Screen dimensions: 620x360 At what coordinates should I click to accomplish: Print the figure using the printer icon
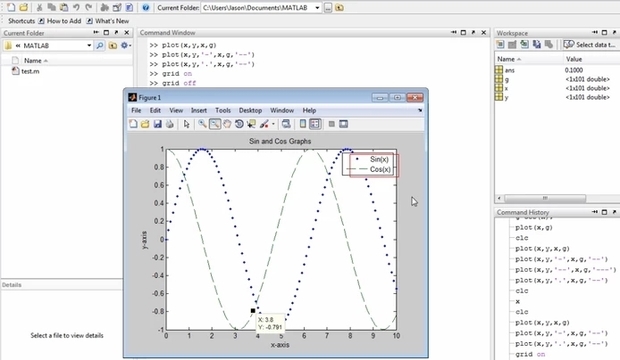170,124
